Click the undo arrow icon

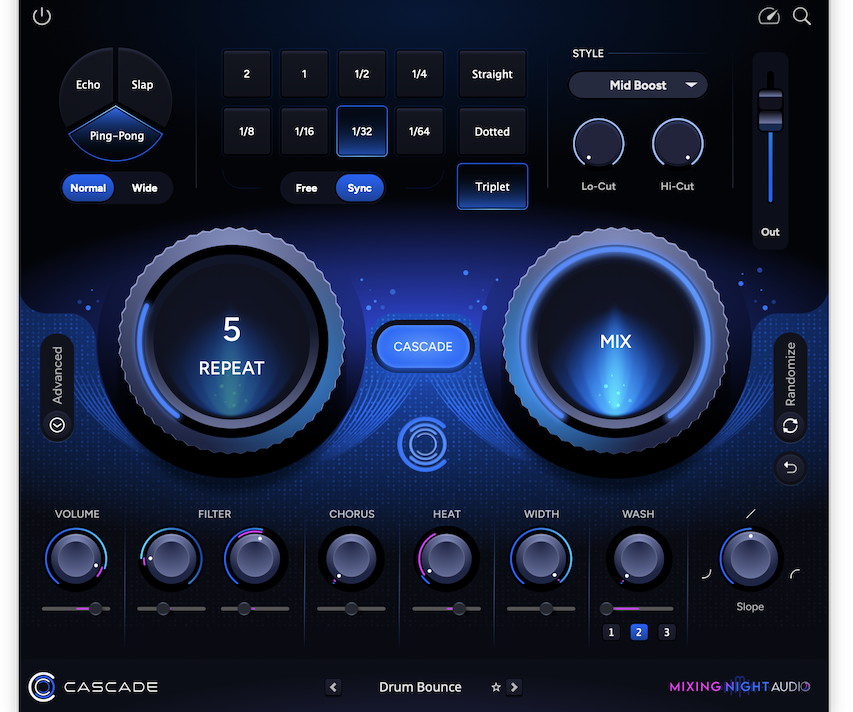[x=790, y=467]
